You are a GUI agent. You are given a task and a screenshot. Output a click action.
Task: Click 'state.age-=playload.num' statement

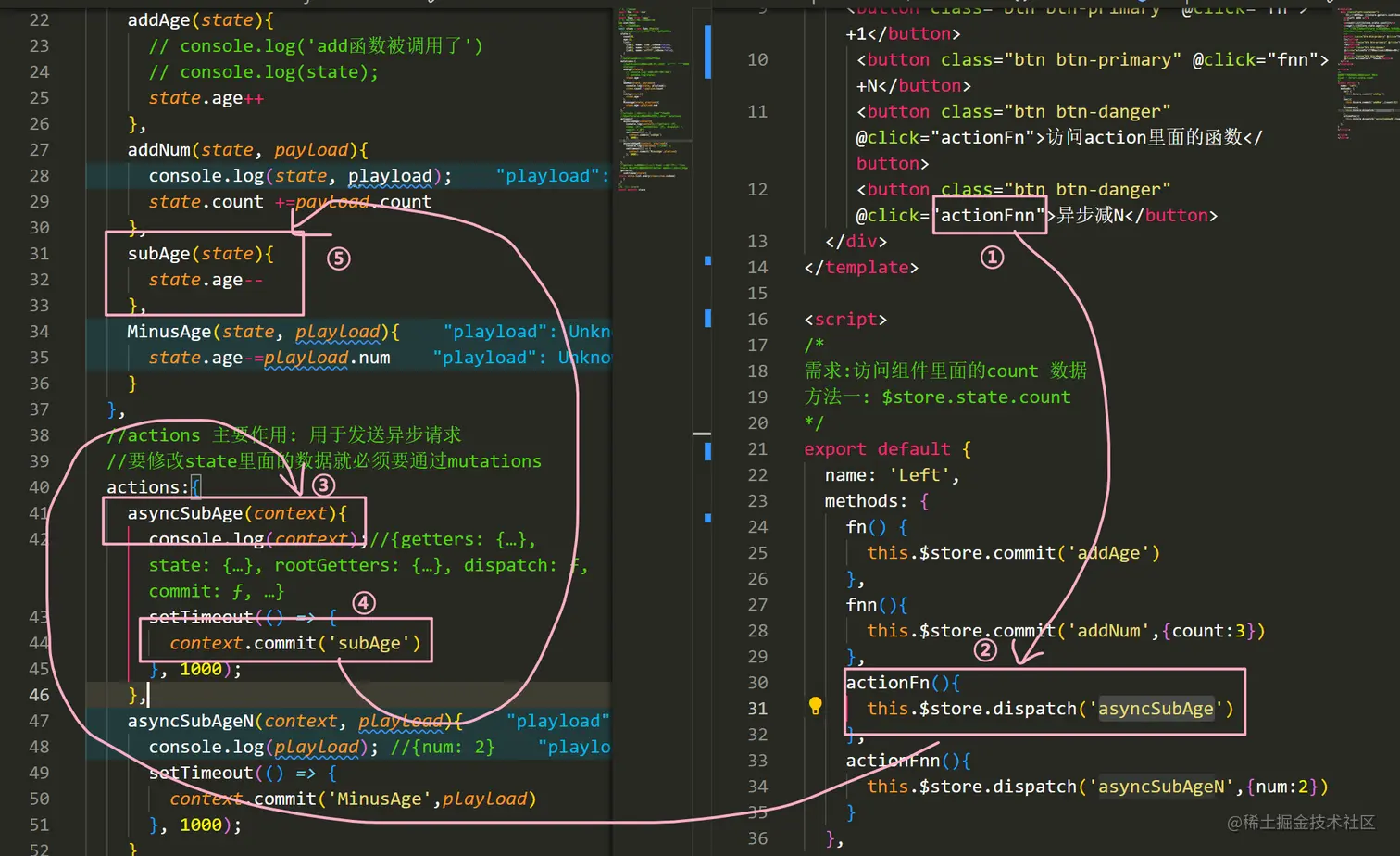pyautogui.click(x=269, y=358)
